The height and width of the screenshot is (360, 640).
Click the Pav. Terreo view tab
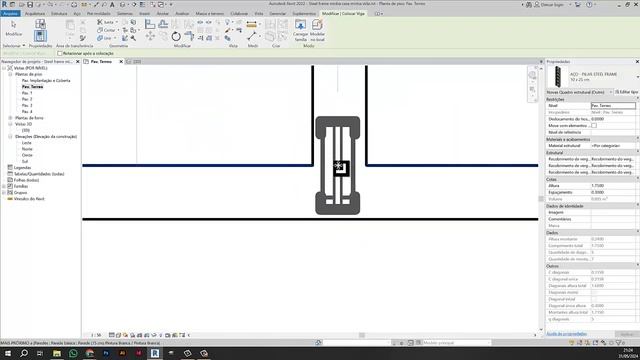tap(101, 62)
